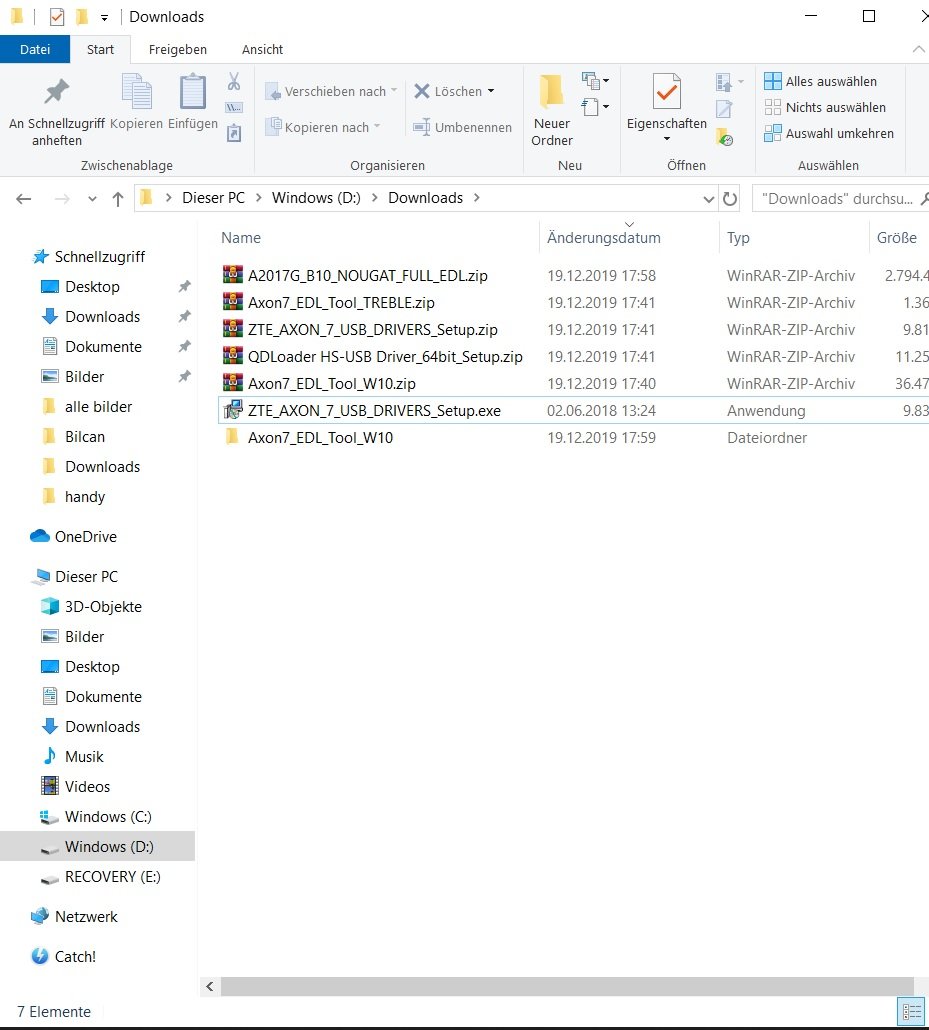Viewport: 929px width, 1030px height.
Task: Click the scrollbar left arrow
Action: pos(210,986)
